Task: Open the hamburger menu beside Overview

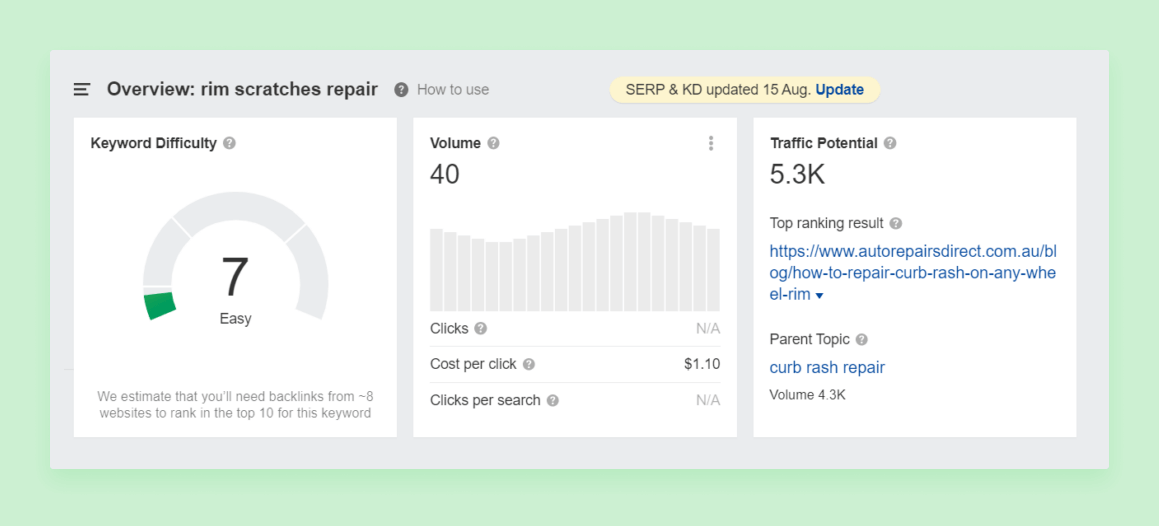Action: [81, 89]
